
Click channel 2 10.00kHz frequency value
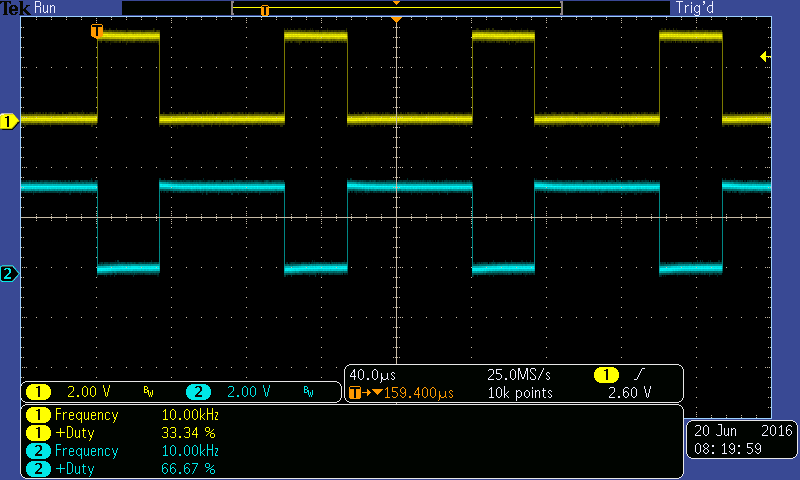click(x=190, y=451)
